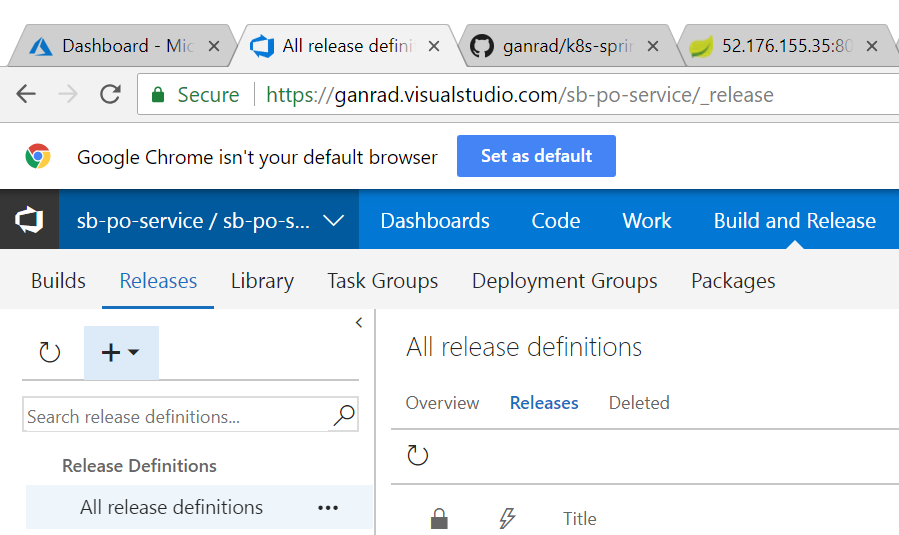Collapse the left pane with chevron
Image resolution: width=899 pixels, height=535 pixels.
pyautogui.click(x=359, y=323)
